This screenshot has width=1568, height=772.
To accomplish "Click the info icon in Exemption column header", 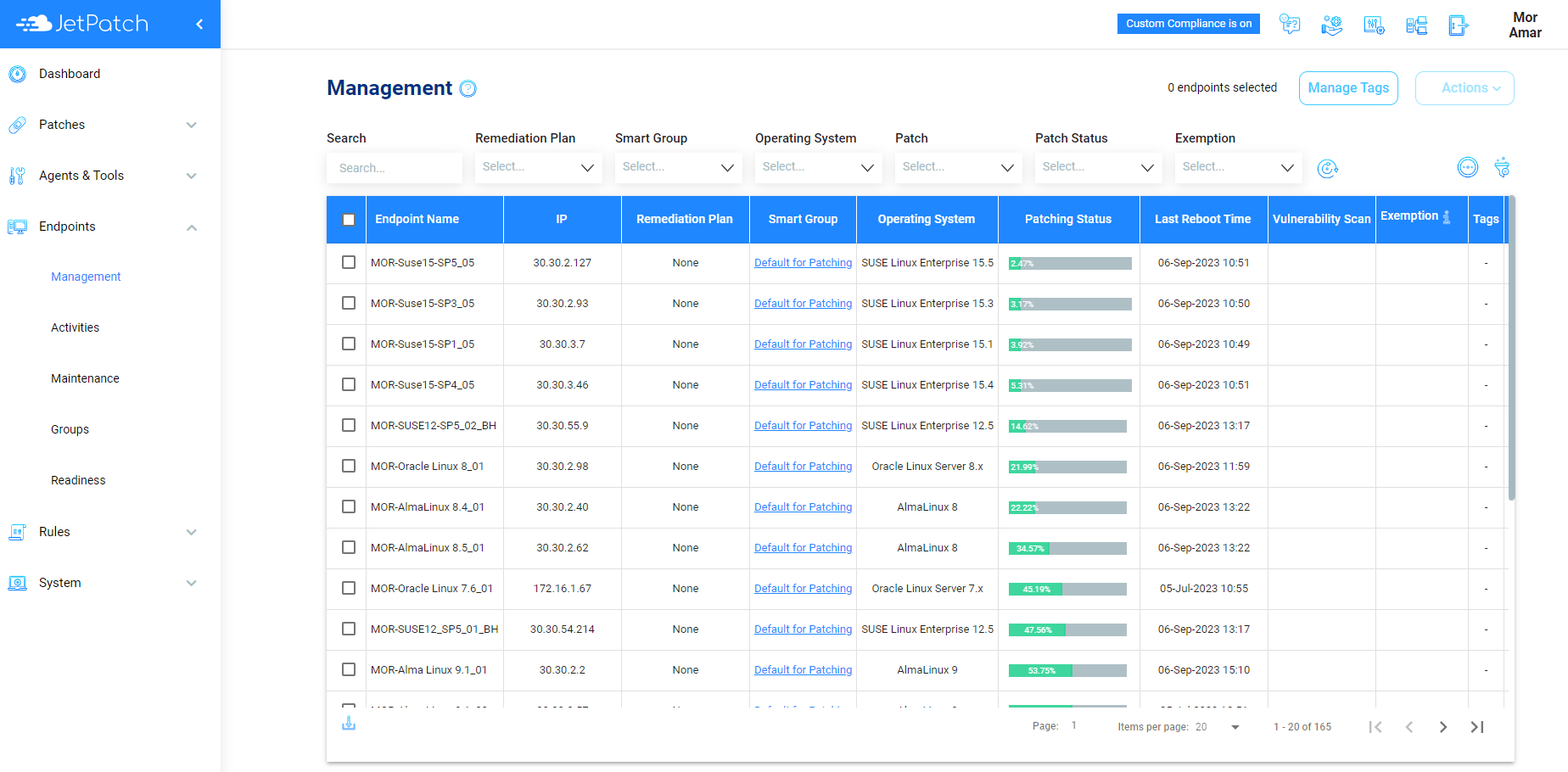I will 1447,217.
